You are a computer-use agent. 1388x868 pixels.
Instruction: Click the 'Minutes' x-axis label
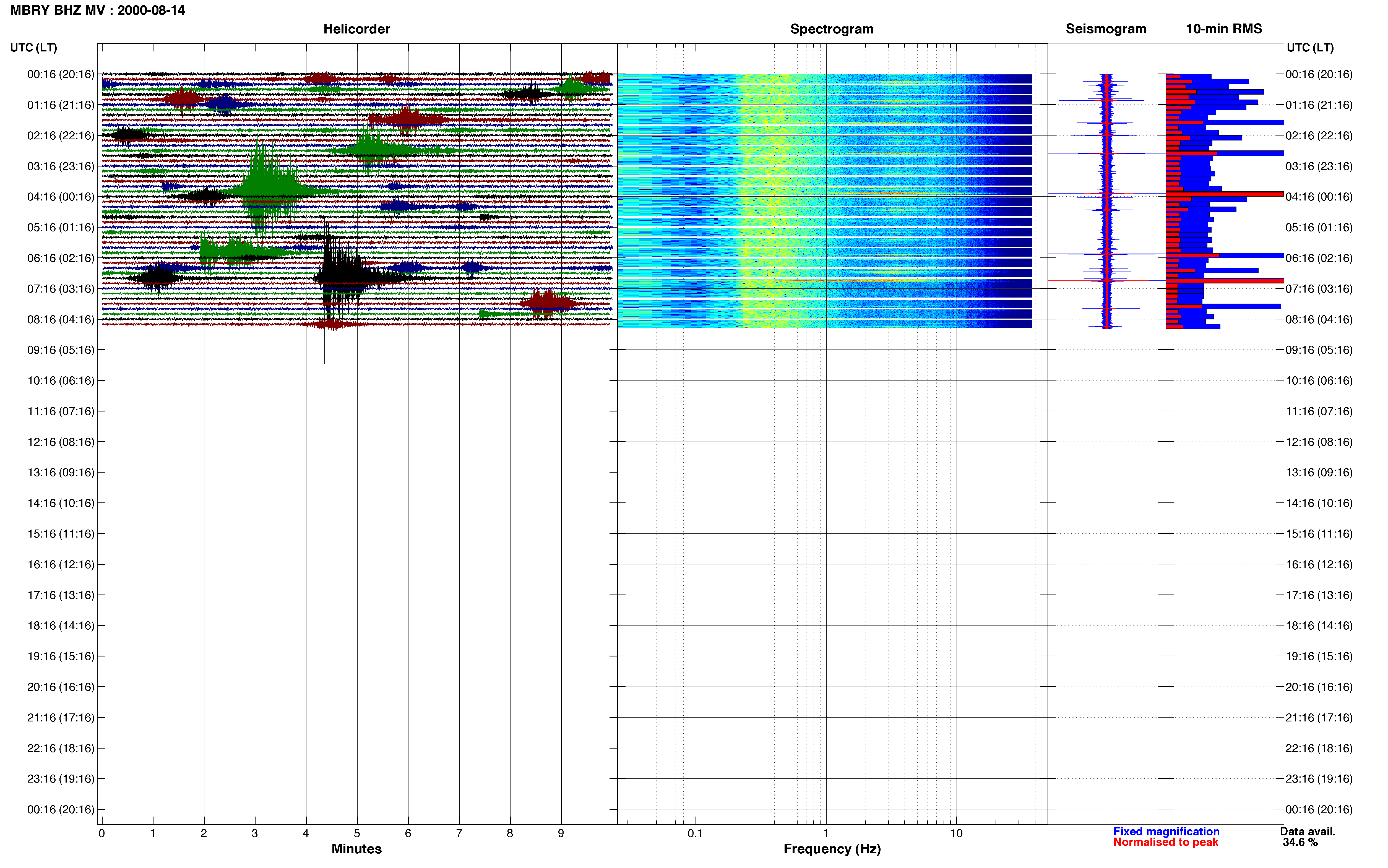(356, 849)
